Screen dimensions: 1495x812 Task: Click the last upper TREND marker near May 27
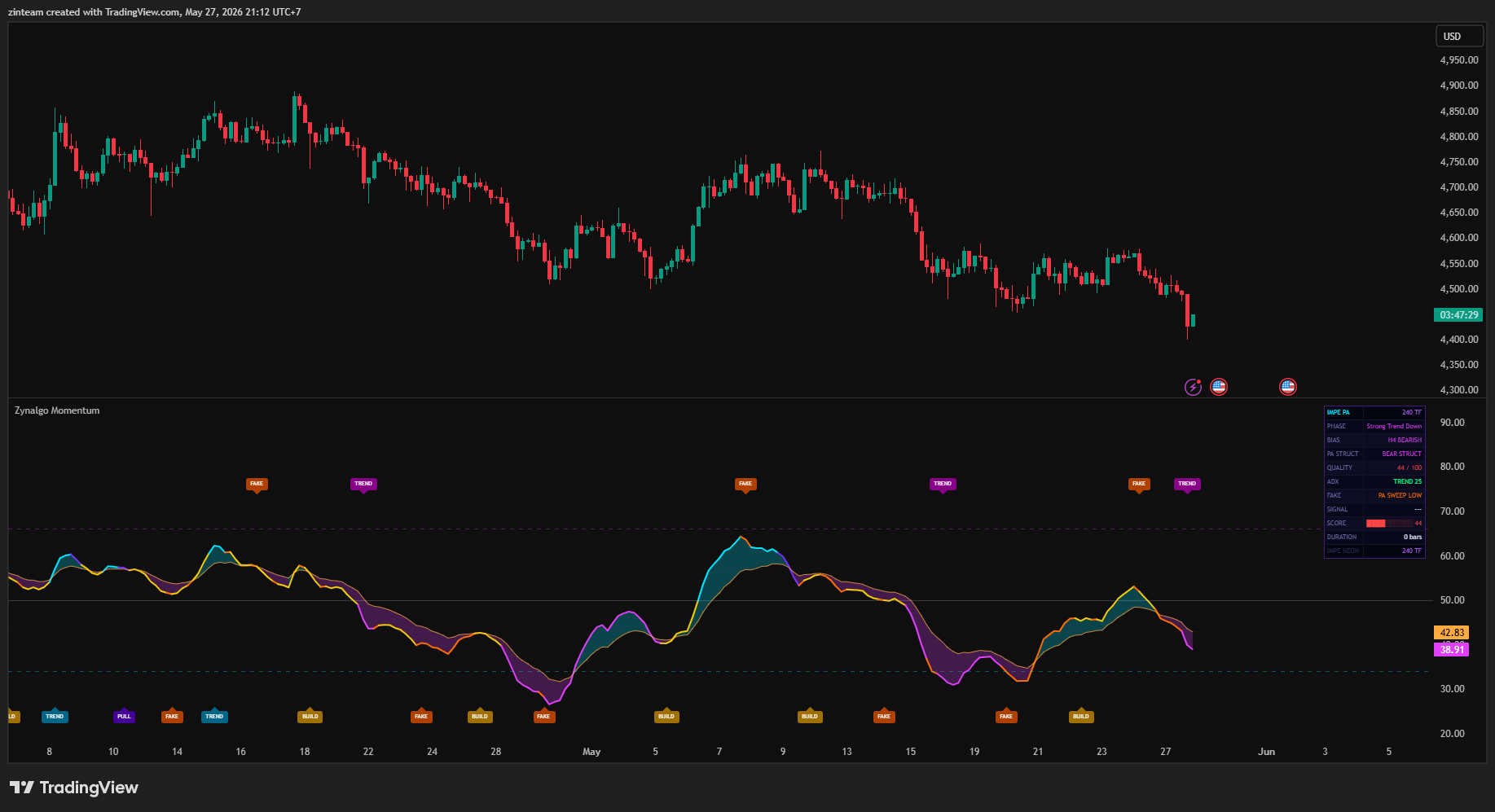click(x=1187, y=484)
